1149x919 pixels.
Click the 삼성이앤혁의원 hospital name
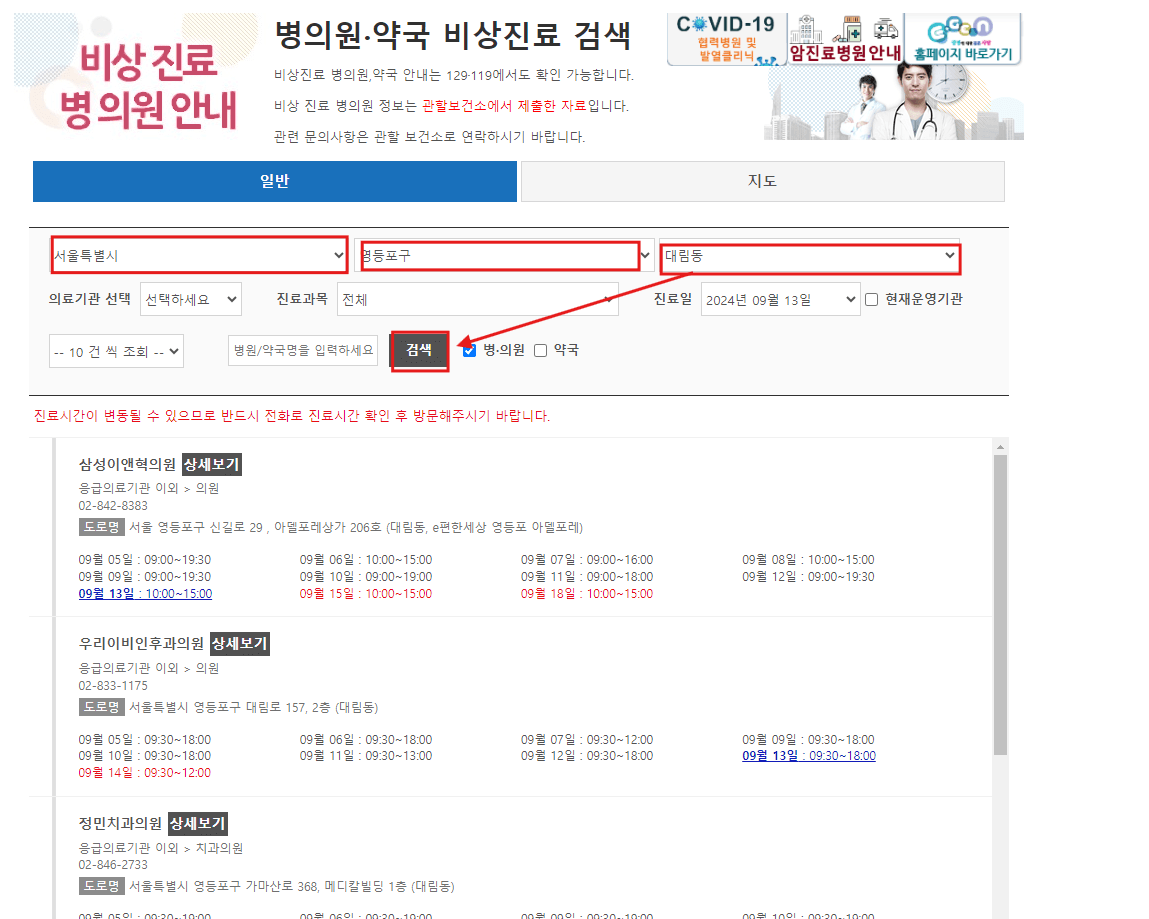[x=128, y=465]
